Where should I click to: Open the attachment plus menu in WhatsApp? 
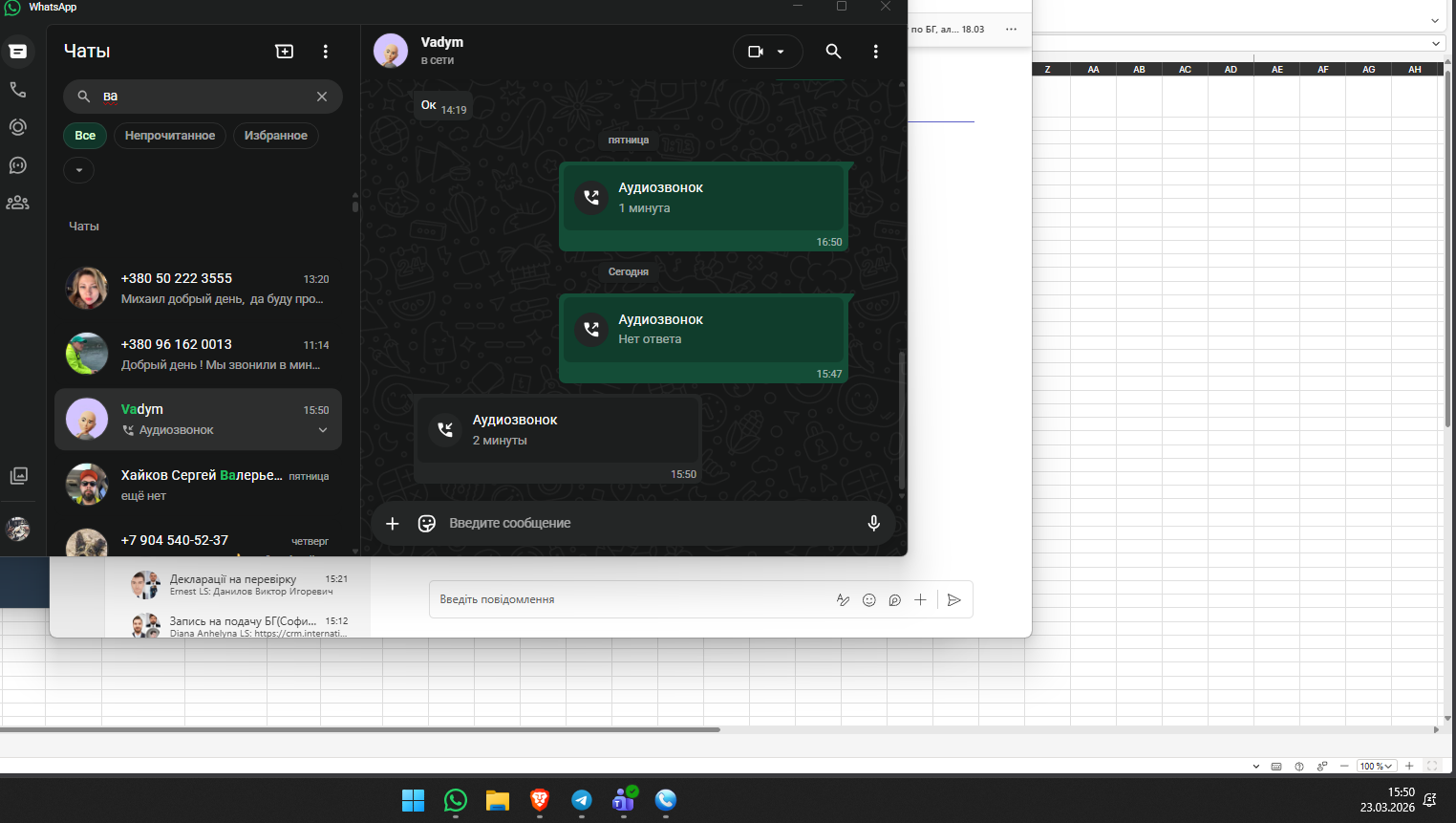click(x=393, y=524)
